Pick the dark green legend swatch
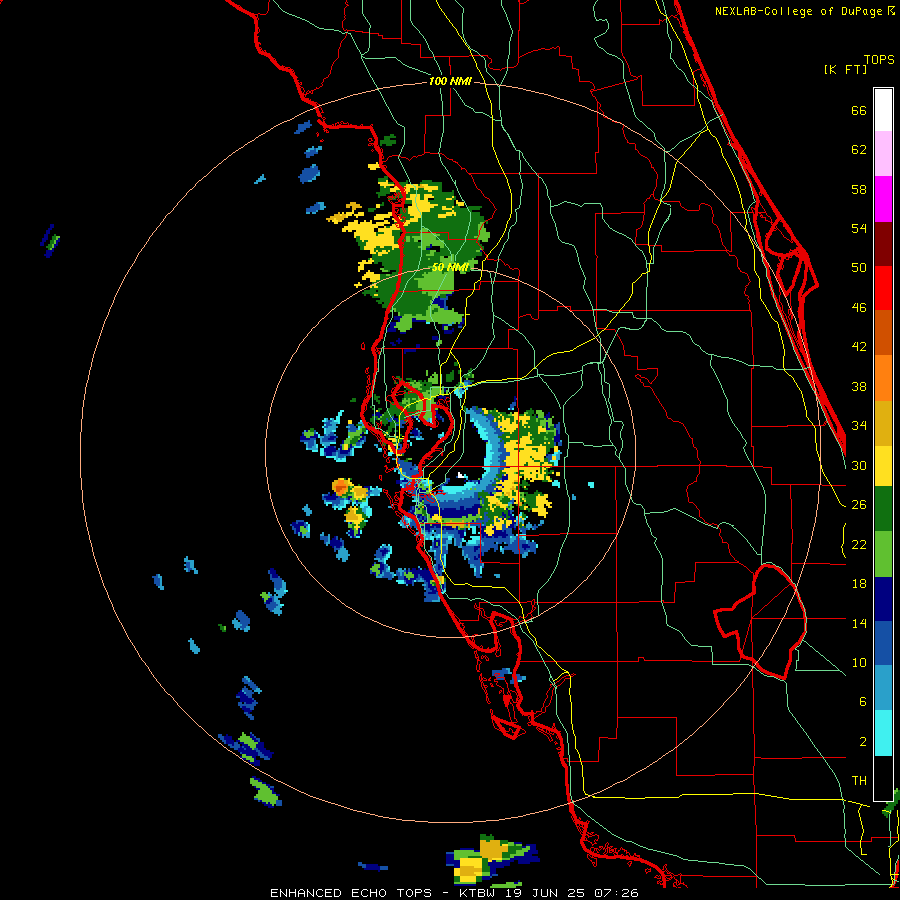The width and height of the screenshot is (900, 900). (x=883, y=508)
